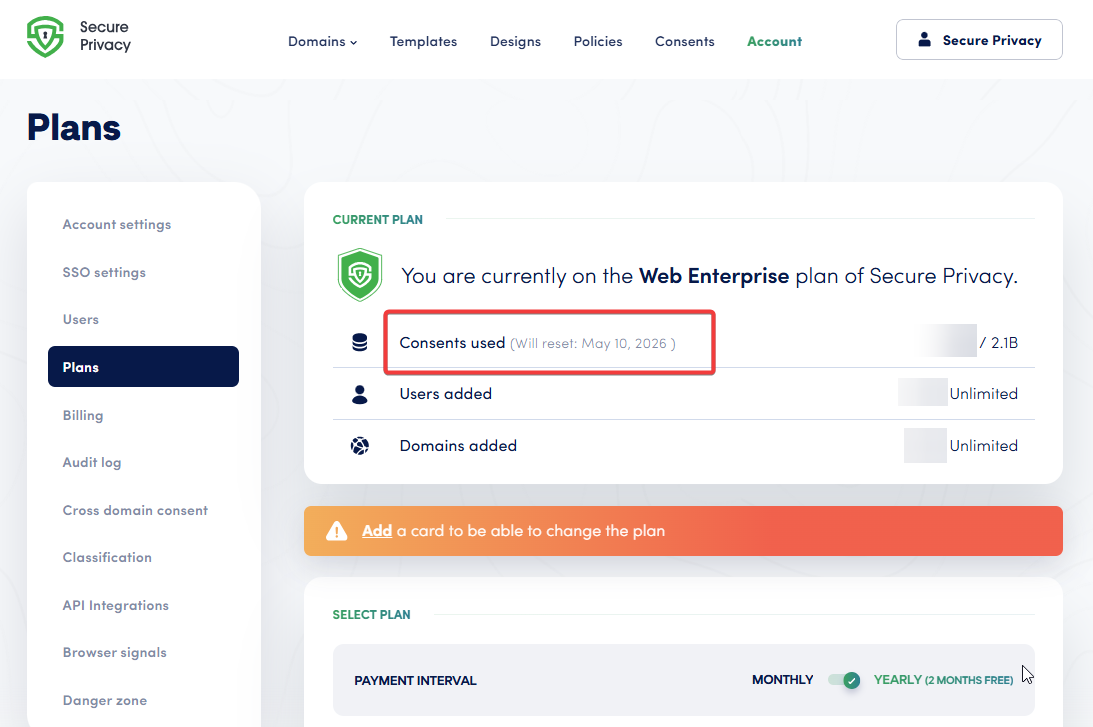Click the Domains added globe icon
The height and width of the screenshot is (727, 1093).
pos(360,445)
